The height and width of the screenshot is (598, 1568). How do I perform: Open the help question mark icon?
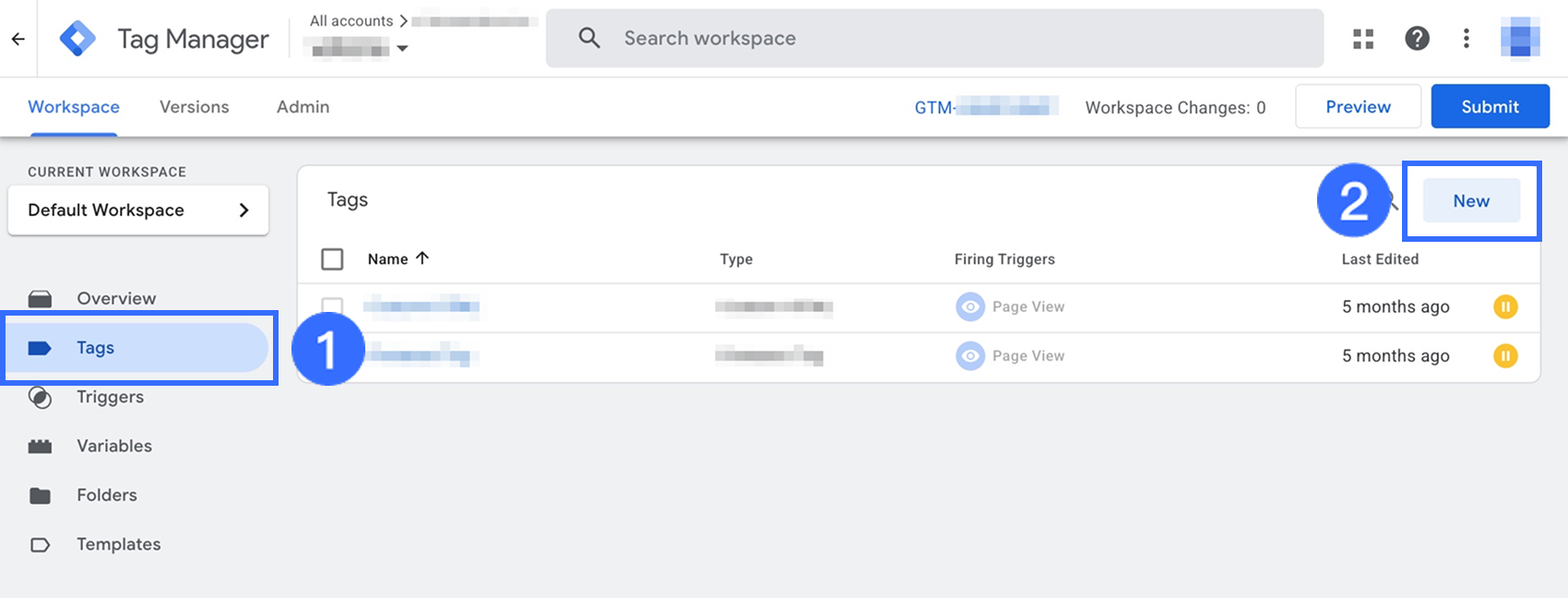pos(1417,39)
